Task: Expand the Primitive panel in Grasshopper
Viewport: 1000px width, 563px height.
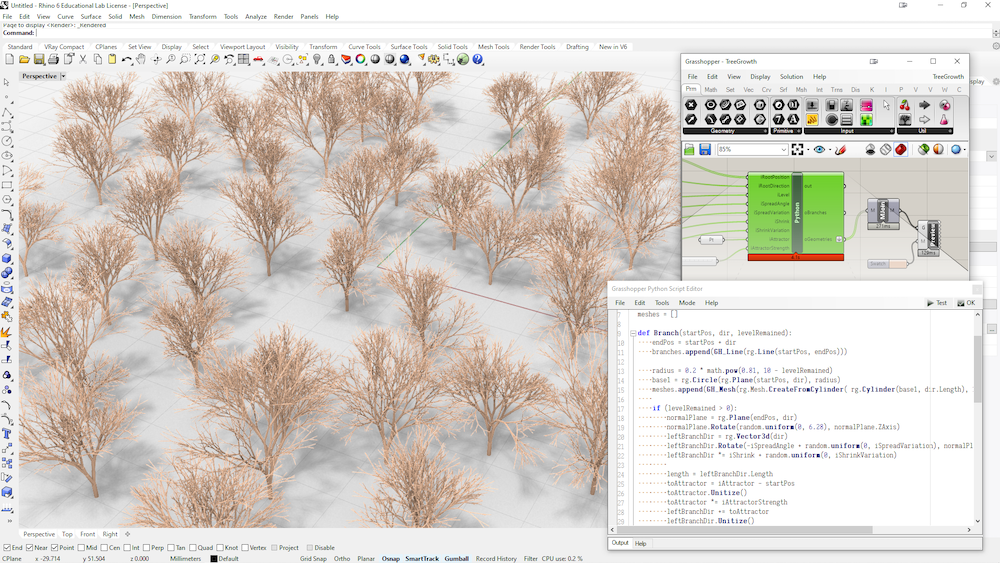Action: (786, 131)
